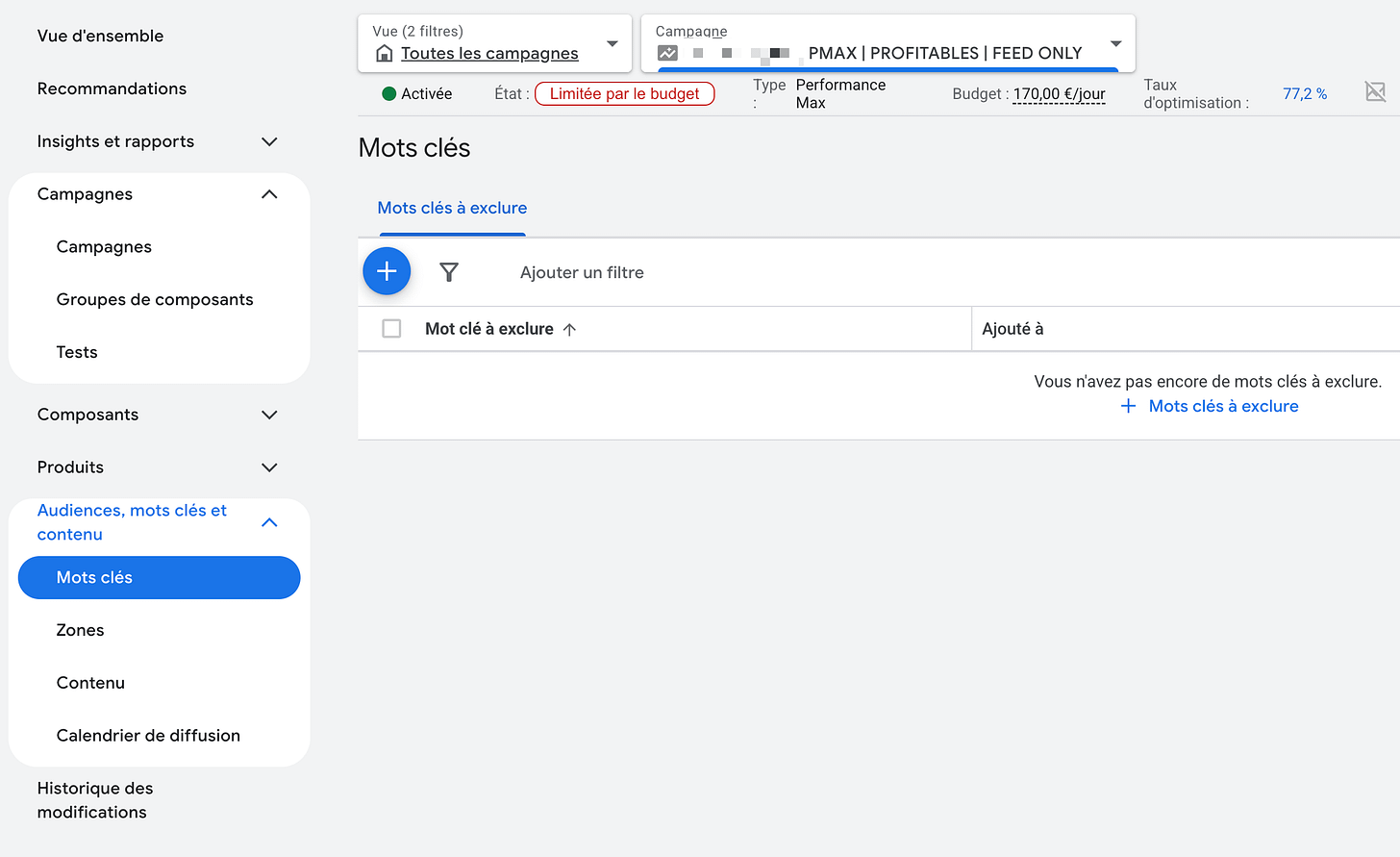The image size is (1400, 857).
Task: Open Historique des modifications
Action: tap(95, 800)
